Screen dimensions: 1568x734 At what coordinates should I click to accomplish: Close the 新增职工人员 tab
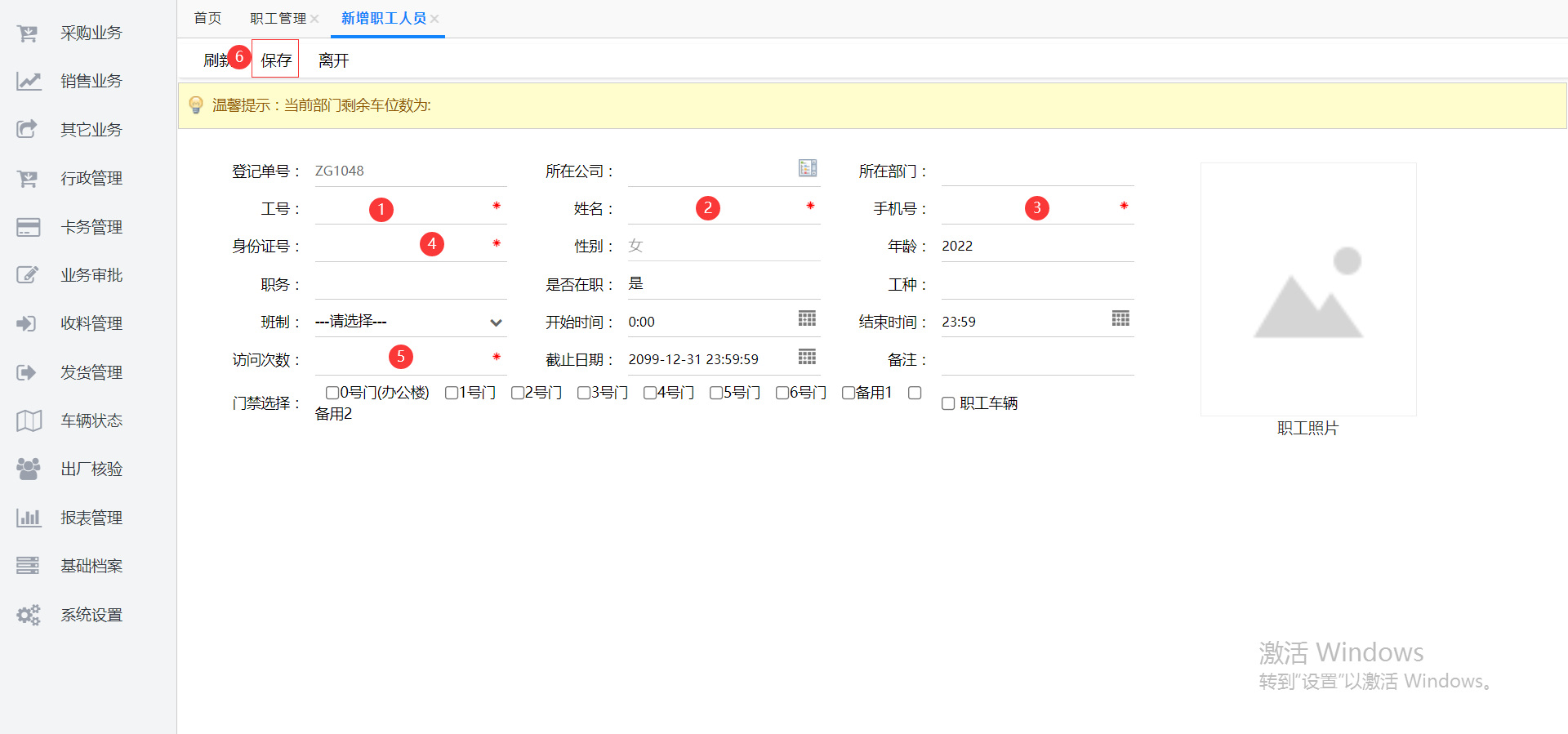point(435,19)
